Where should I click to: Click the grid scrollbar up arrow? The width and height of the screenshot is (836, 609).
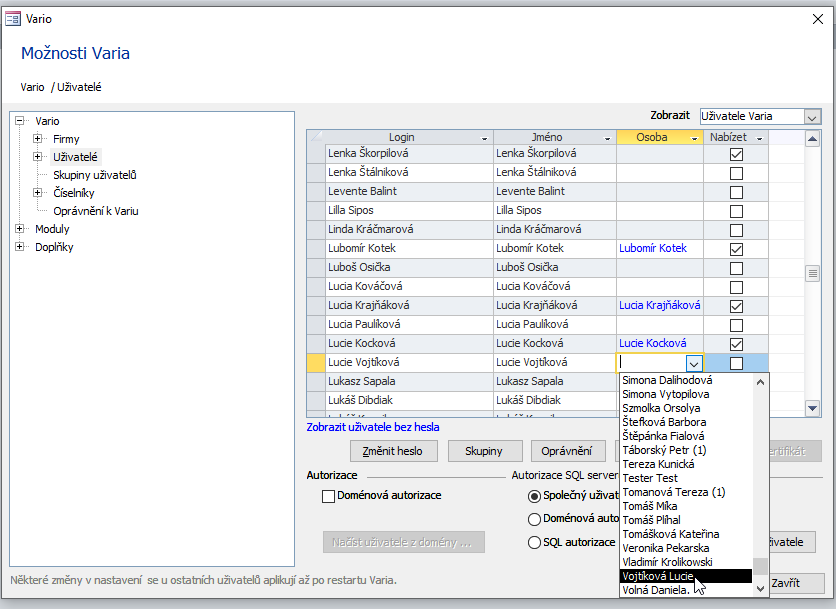tap(812, 140)
